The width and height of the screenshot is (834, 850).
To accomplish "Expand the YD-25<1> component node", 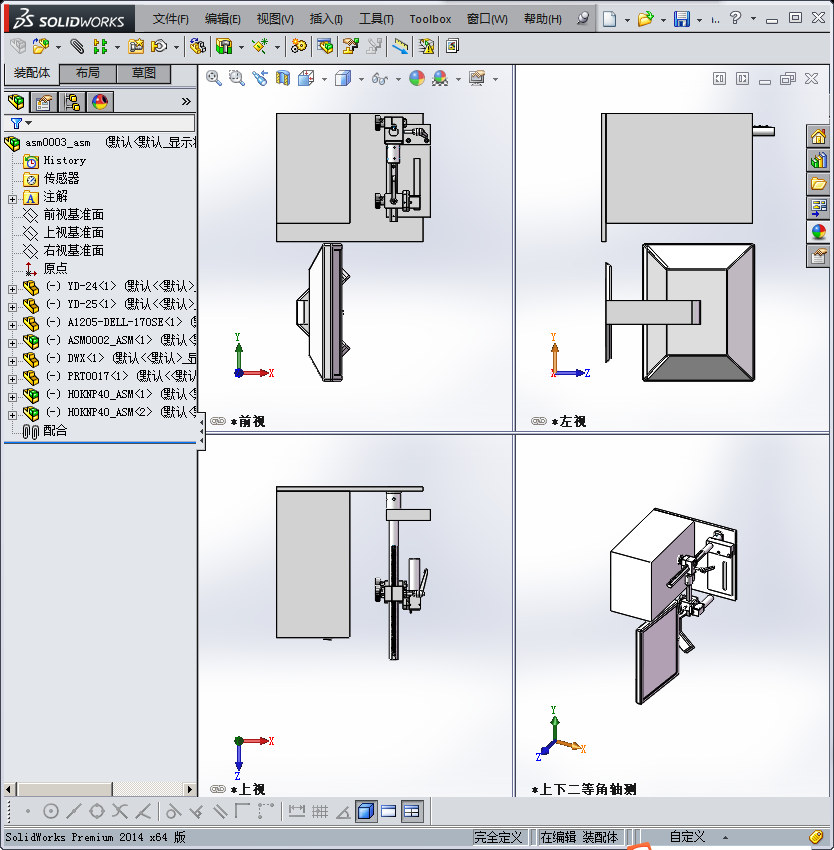I will 12,307.
